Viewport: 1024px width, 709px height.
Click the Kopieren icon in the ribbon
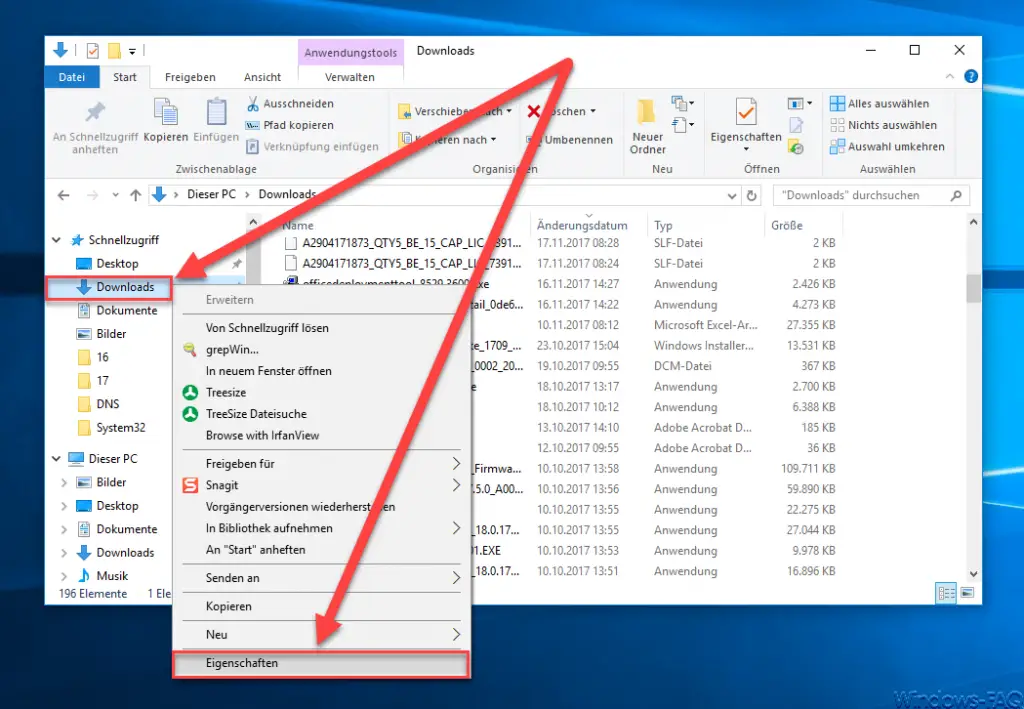(x=166, y=113)
